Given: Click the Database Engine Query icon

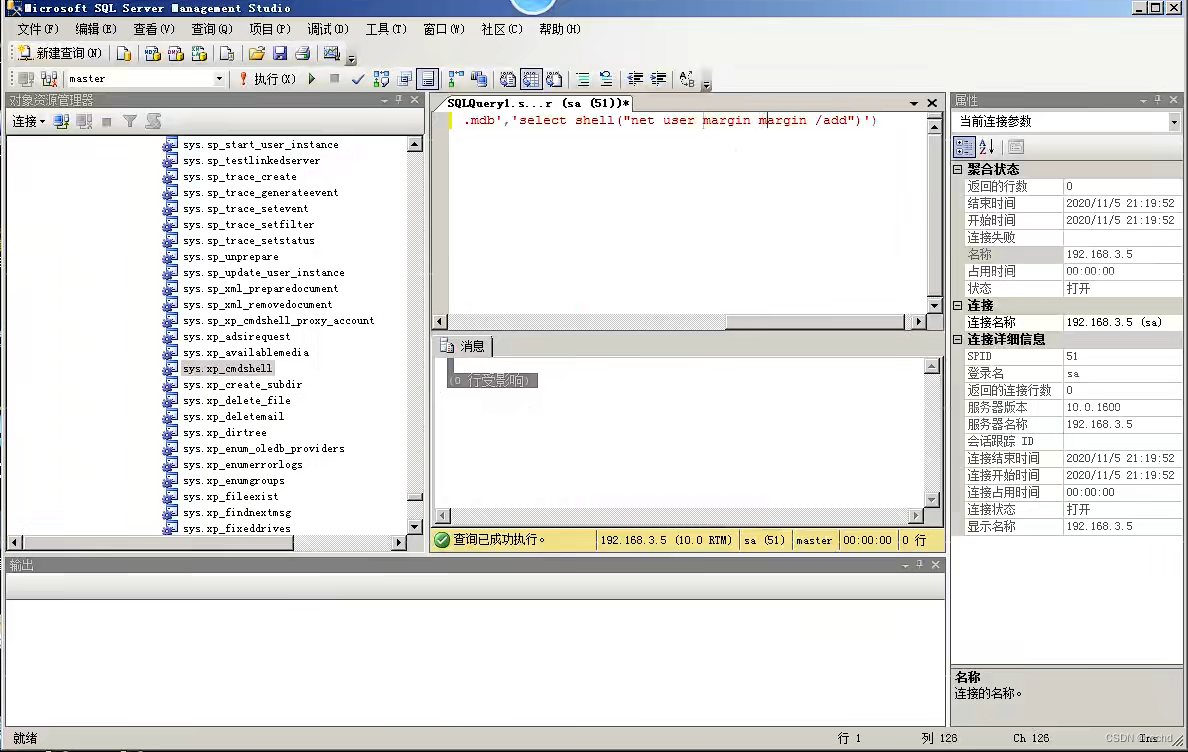Looking at the screenshot, I should [x=123, y=53].
